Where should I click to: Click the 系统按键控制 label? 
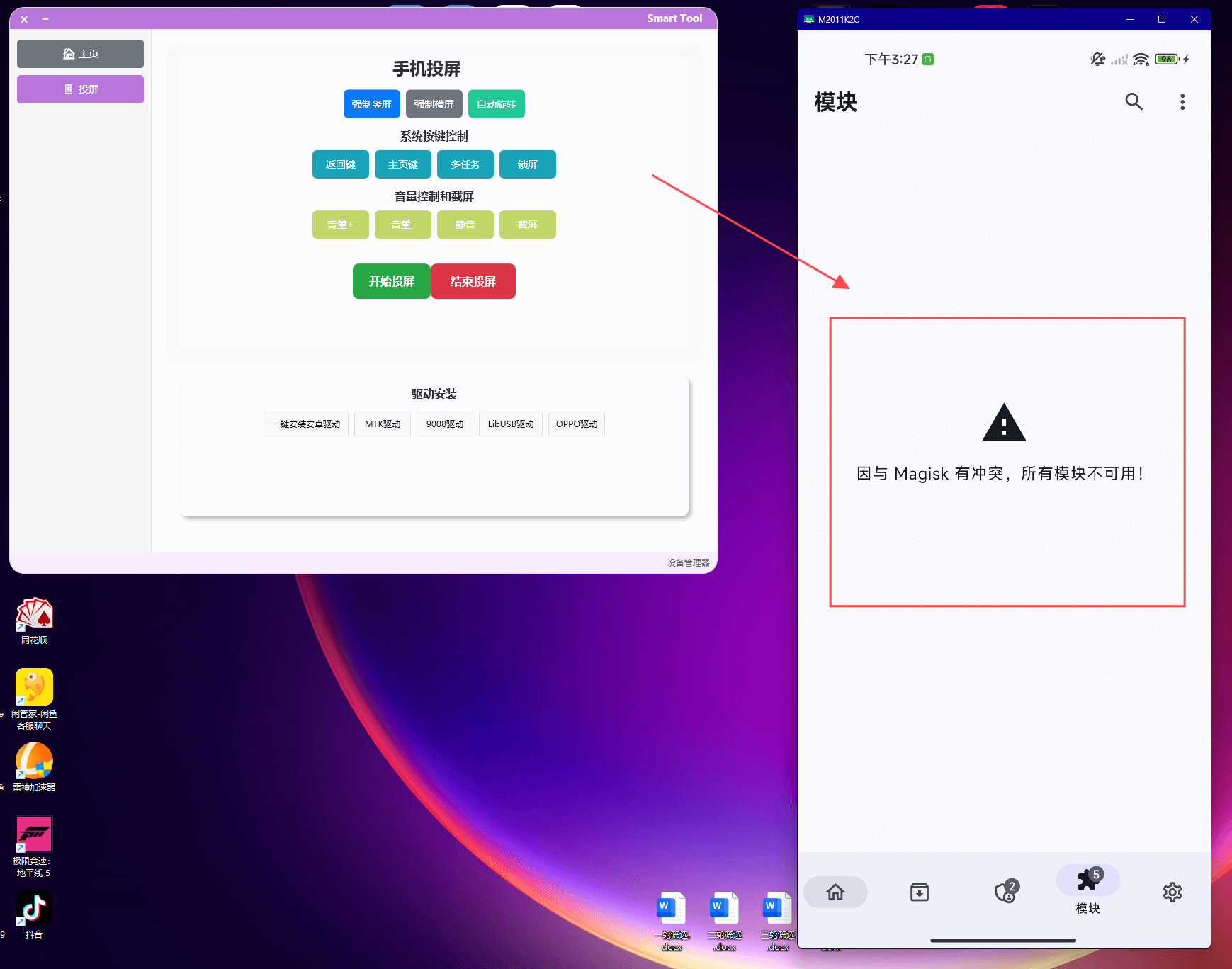coord(434,136)
